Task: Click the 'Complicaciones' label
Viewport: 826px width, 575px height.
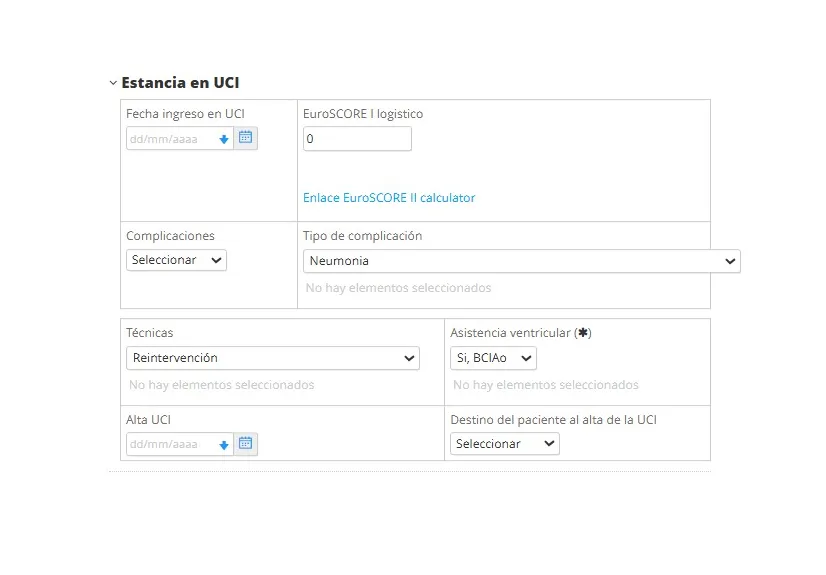Action: [x=170, y=236]
